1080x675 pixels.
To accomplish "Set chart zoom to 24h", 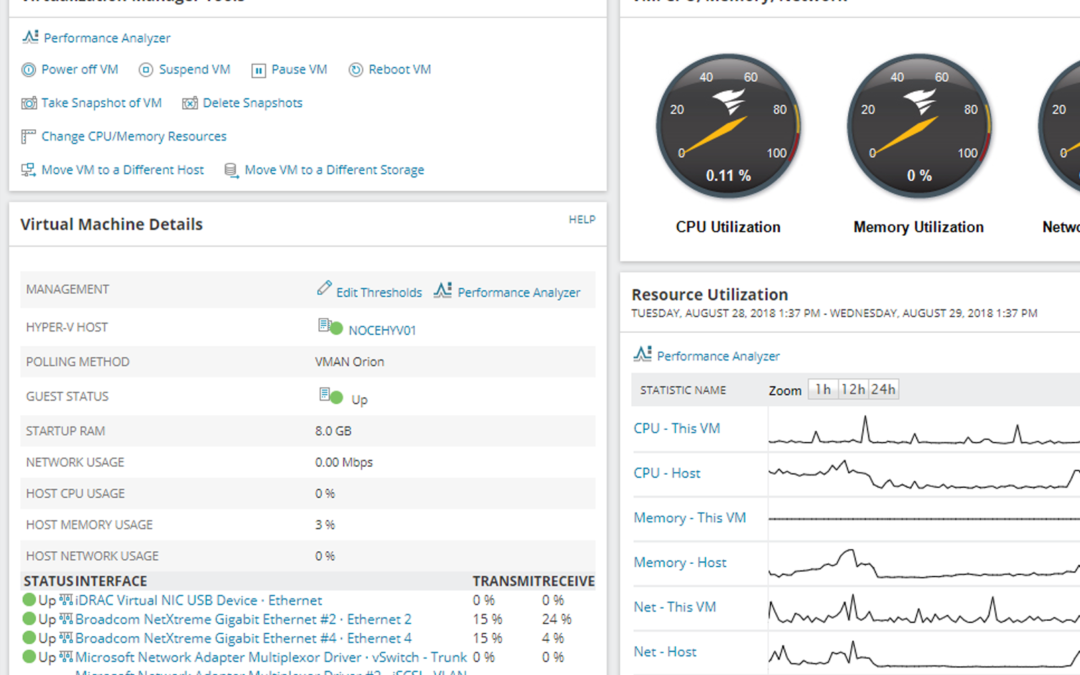I will 884,390.
